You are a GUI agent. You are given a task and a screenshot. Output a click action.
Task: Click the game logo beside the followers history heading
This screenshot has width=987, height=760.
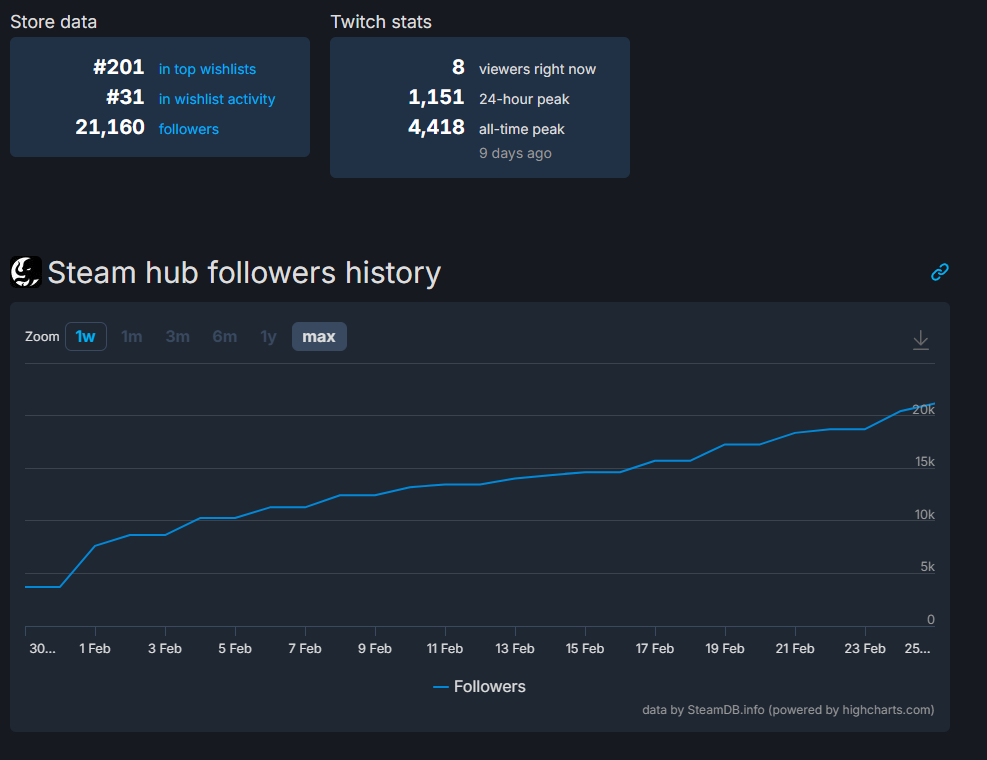pyautogui.click(x=26, y=272)
